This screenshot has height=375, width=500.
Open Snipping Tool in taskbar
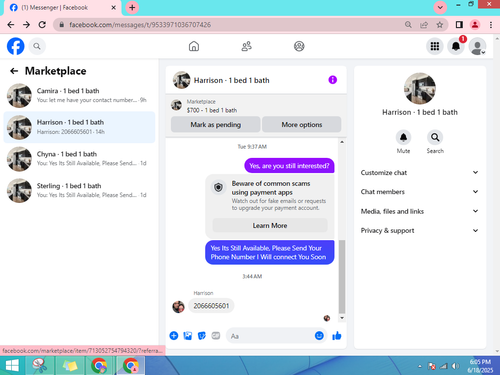point(40,366)
